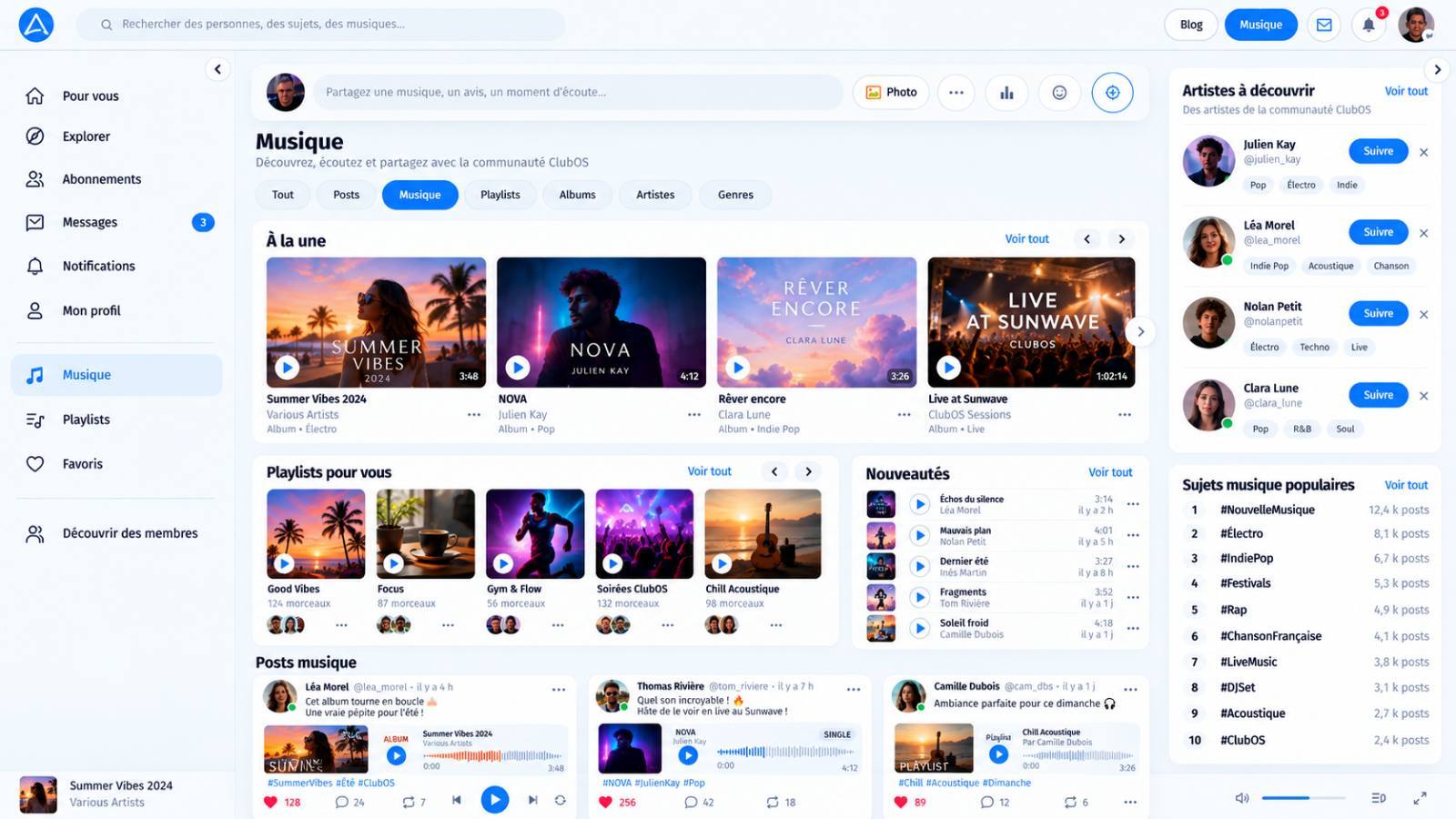Focus the search field at top
1456x819 pixels.
[x=320, y=25]
